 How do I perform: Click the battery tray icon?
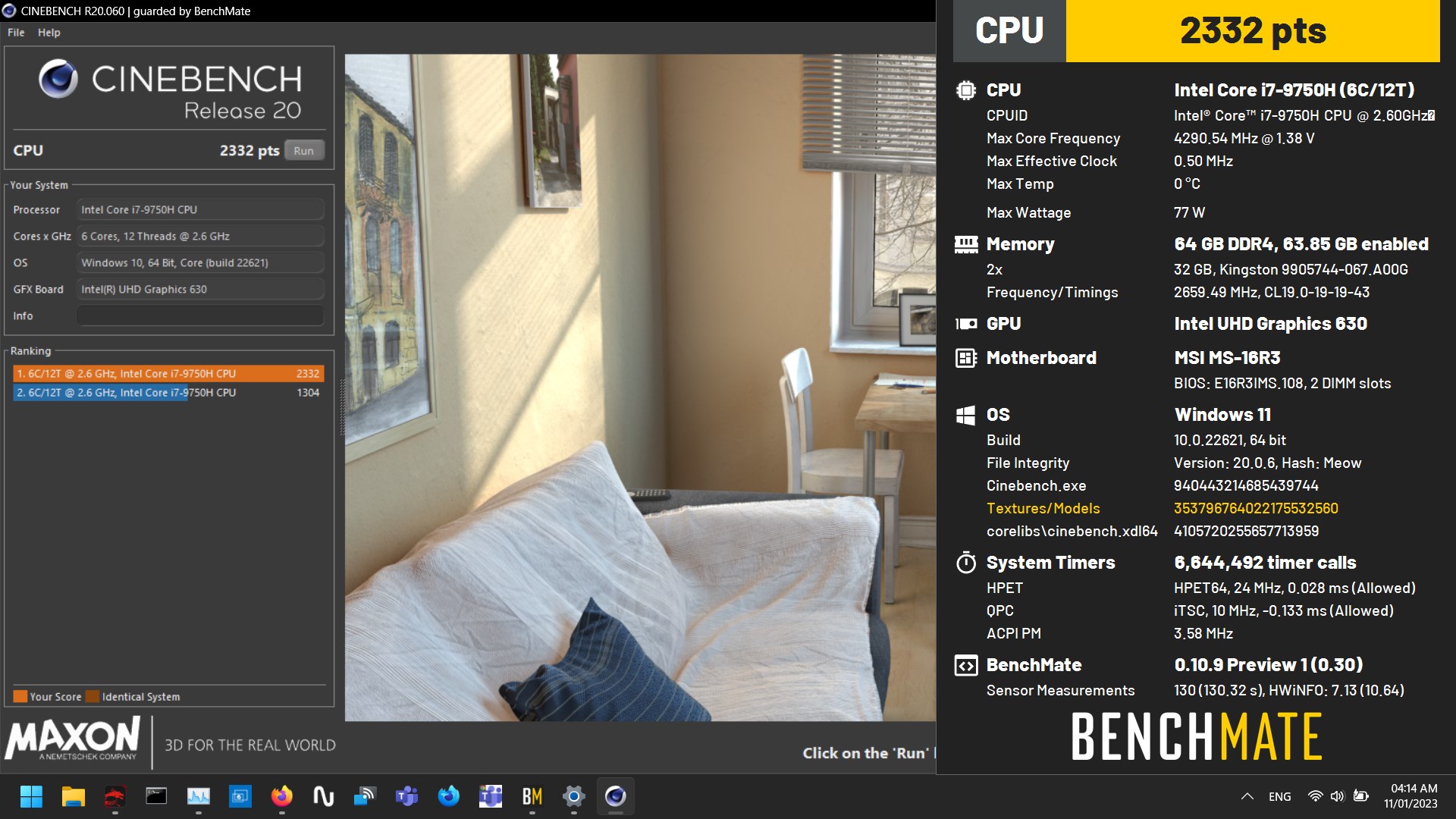pyautogui.click(x=1361, y=796)
